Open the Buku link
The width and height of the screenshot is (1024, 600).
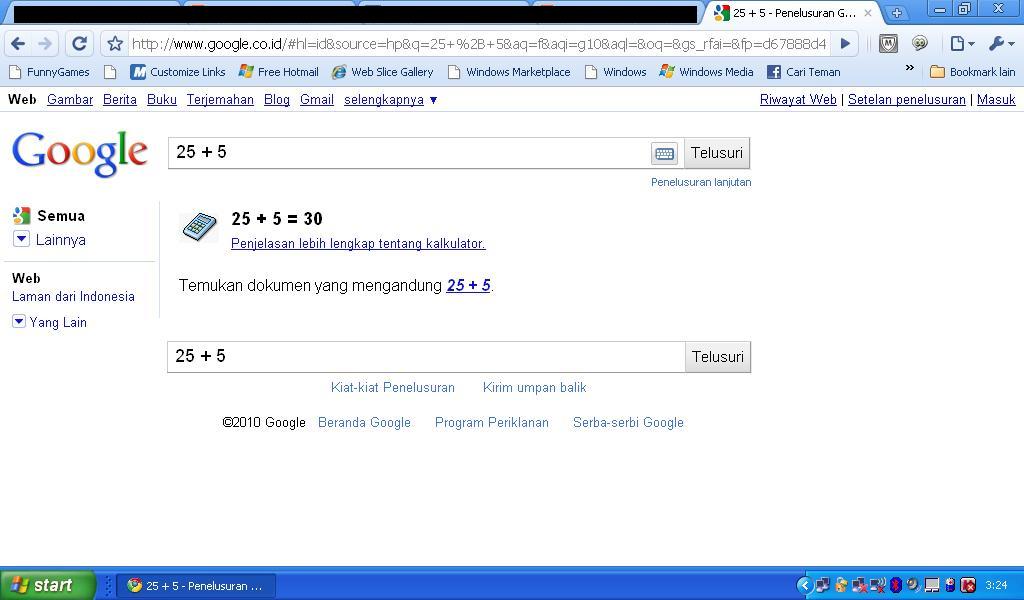[x=162, y=99]
